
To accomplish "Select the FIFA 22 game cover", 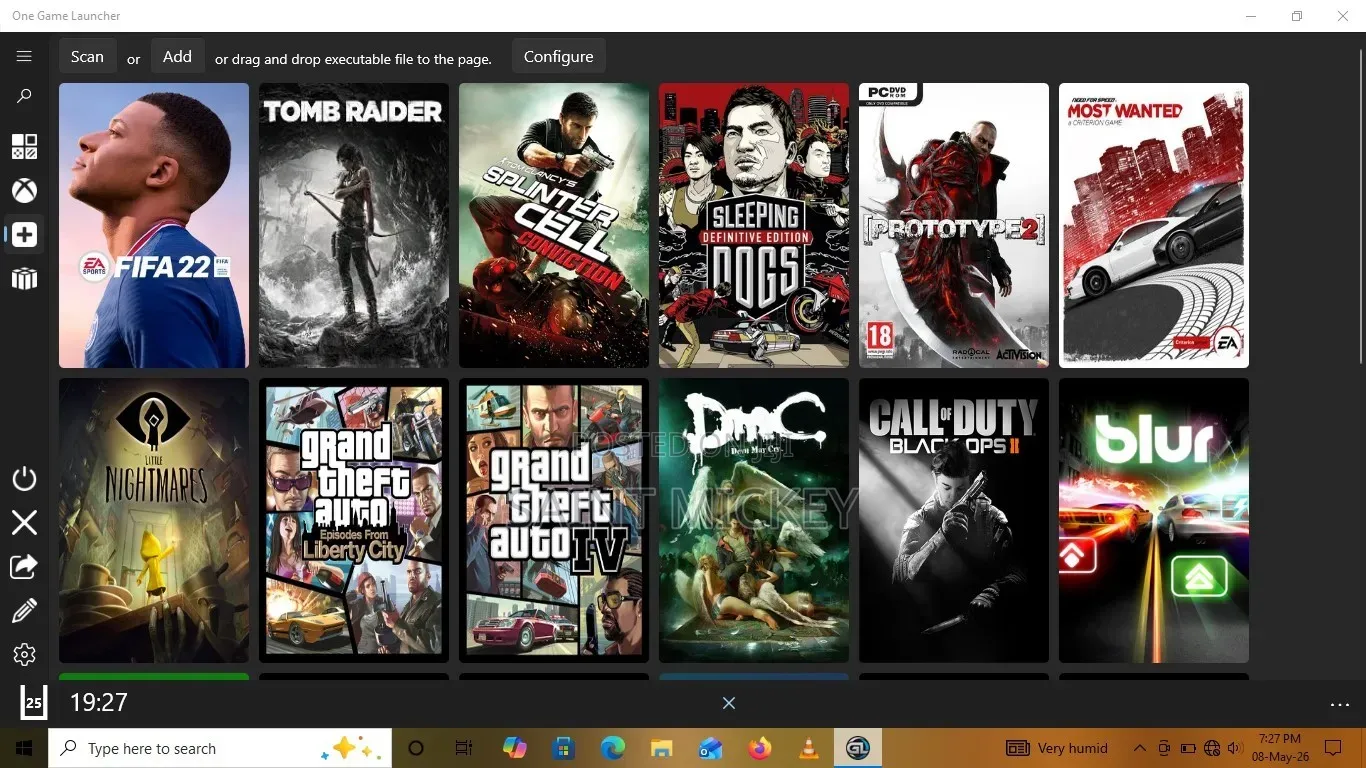I will 154,225.
